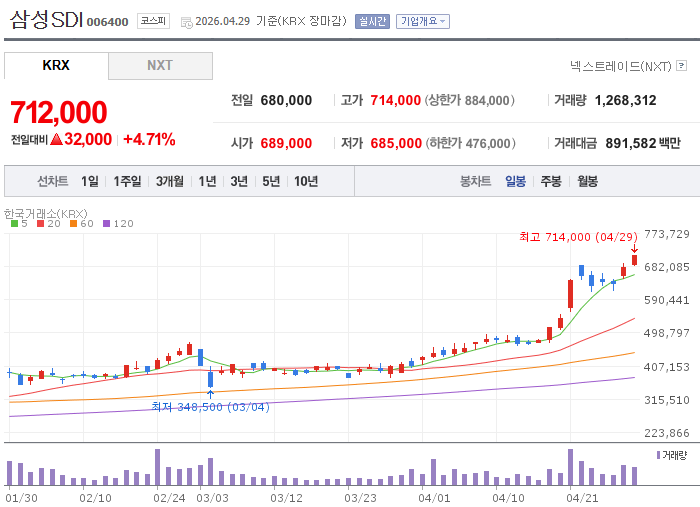Click the 하한가 476,000 text
This screenshot has width=700, height=507.
(x=470, y=143)
